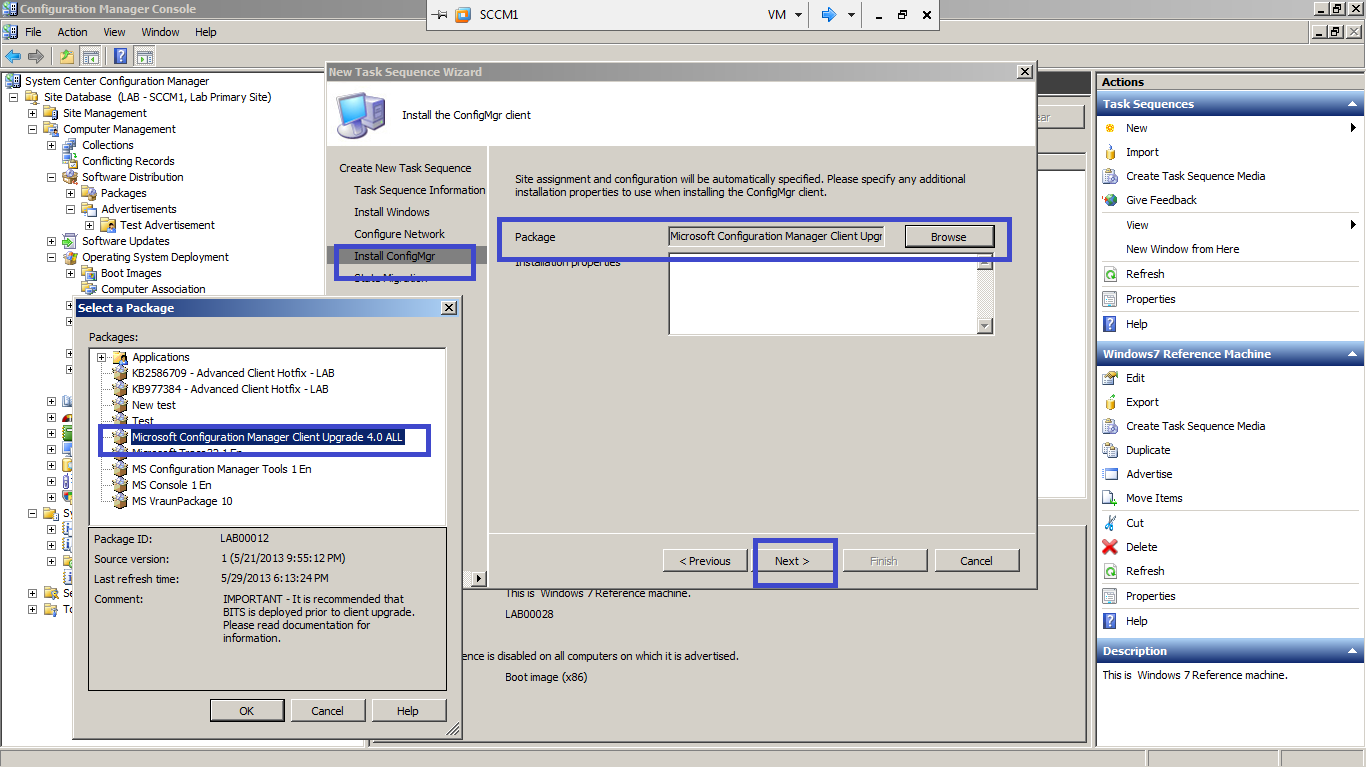Screen dimensions: 1366x768
Task: Open the Window menu
Action: click(160, 31)
